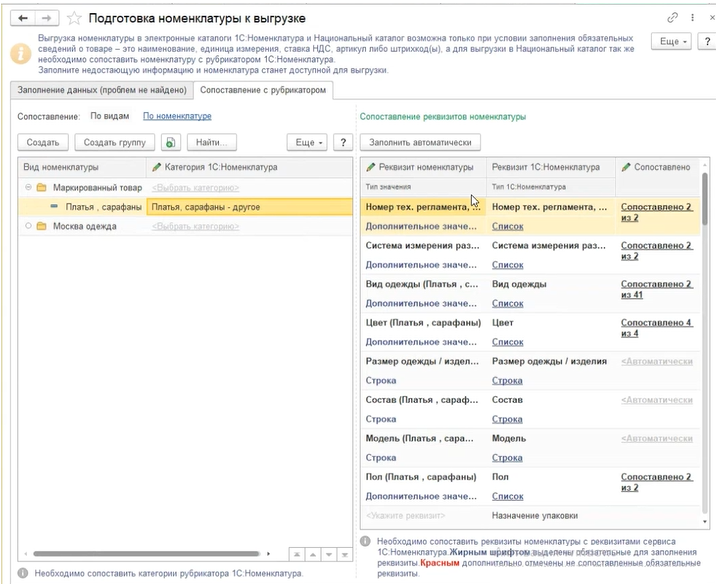Open Строка link under Состав
Screen dimensions: 716x584
tap(507, 419)
